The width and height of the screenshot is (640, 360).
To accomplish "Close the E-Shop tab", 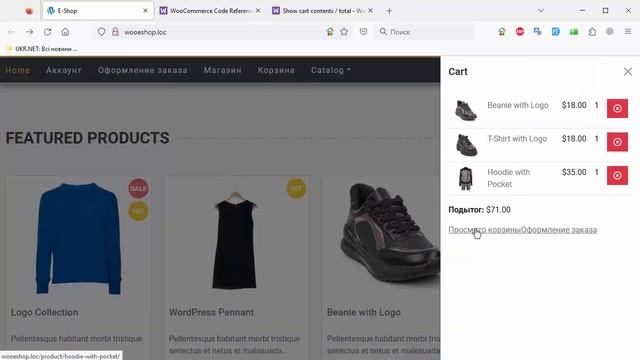I will [x=145, y=11].
